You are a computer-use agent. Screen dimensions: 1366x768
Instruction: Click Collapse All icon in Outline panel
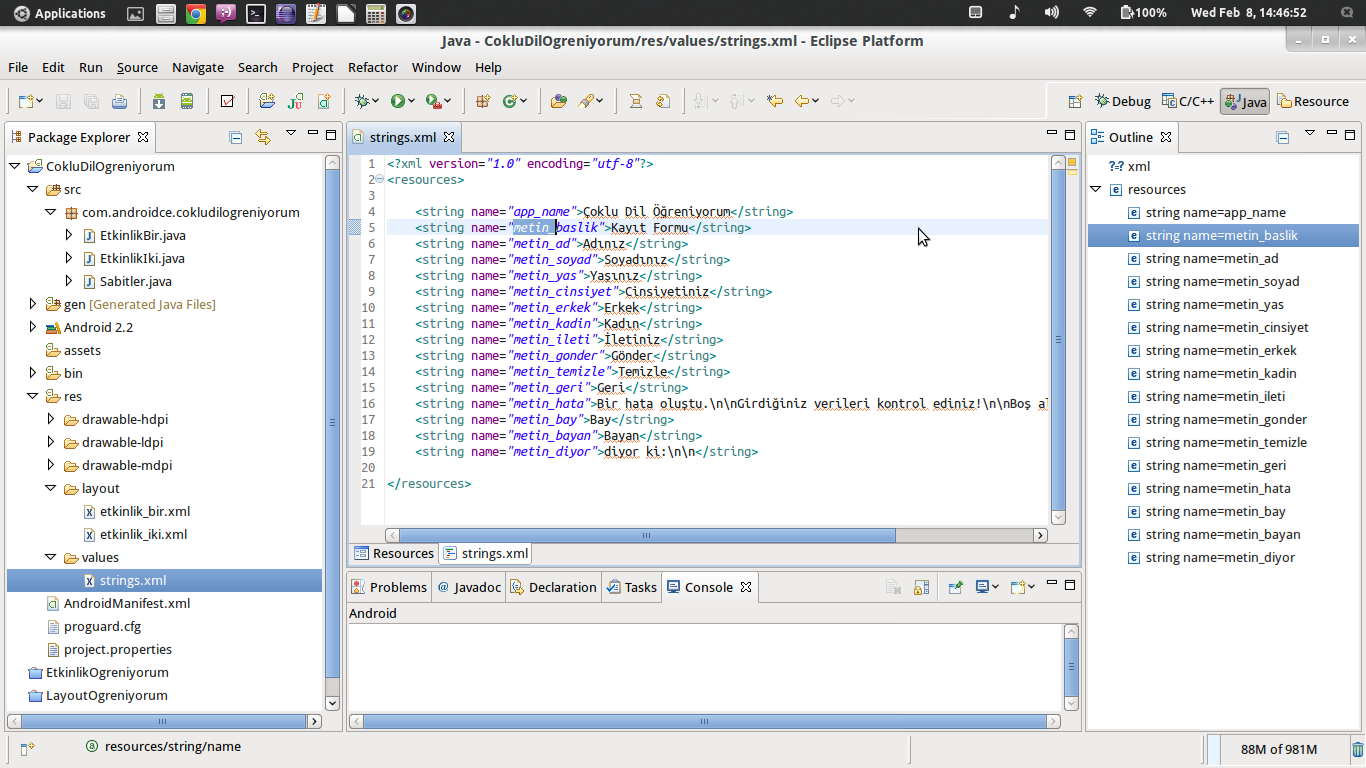pyautogui.click(x=1282, y=137)
